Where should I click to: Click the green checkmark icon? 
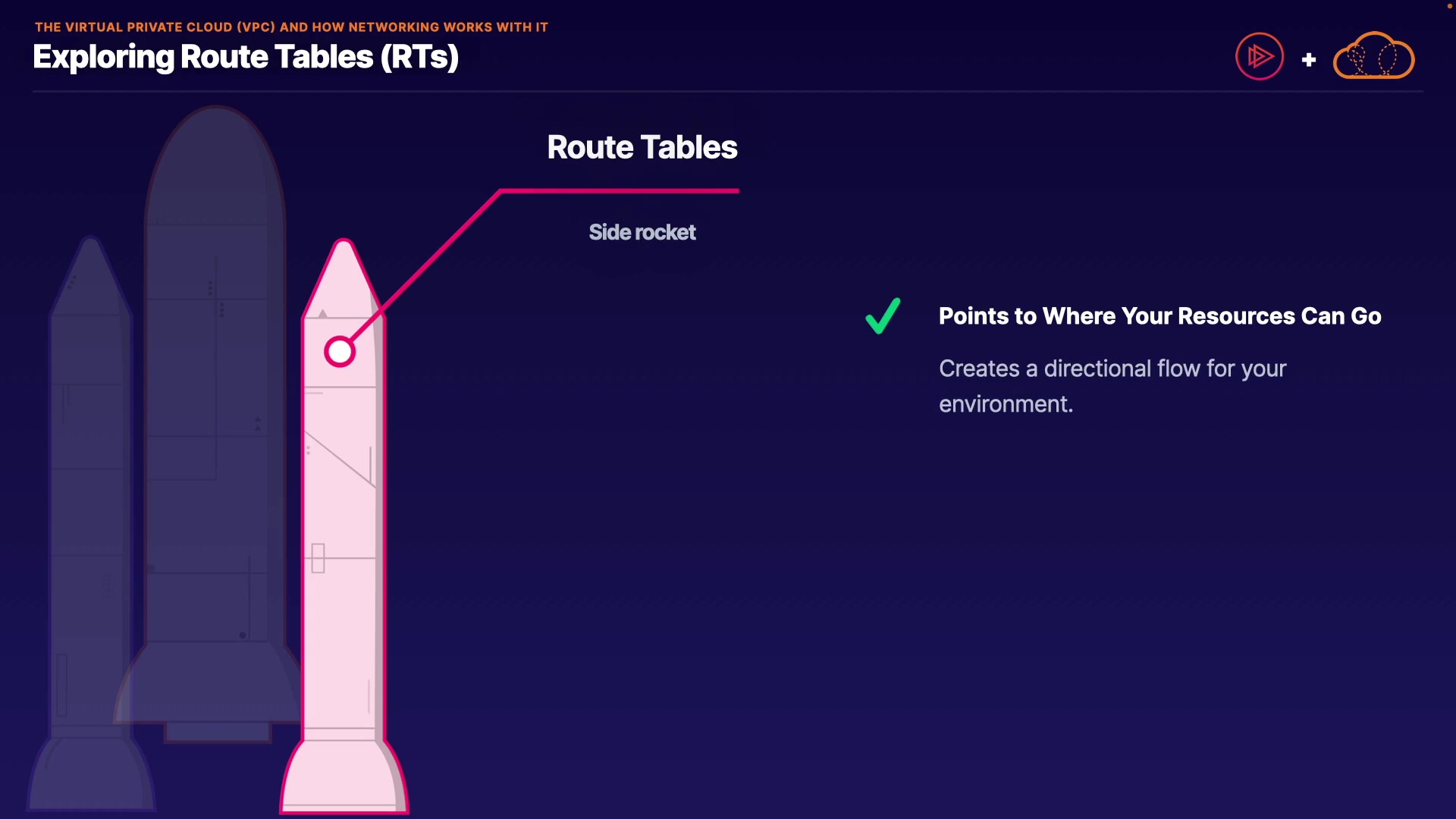point(883,316)
